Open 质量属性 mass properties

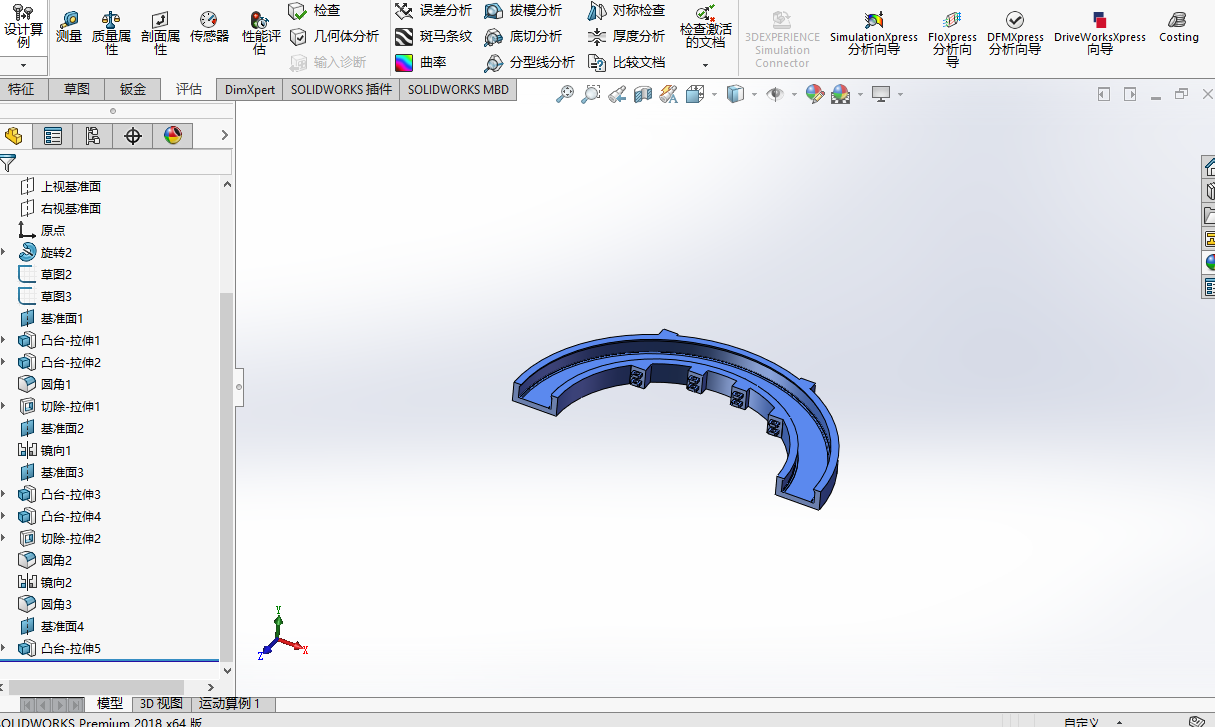click(111, 33)
